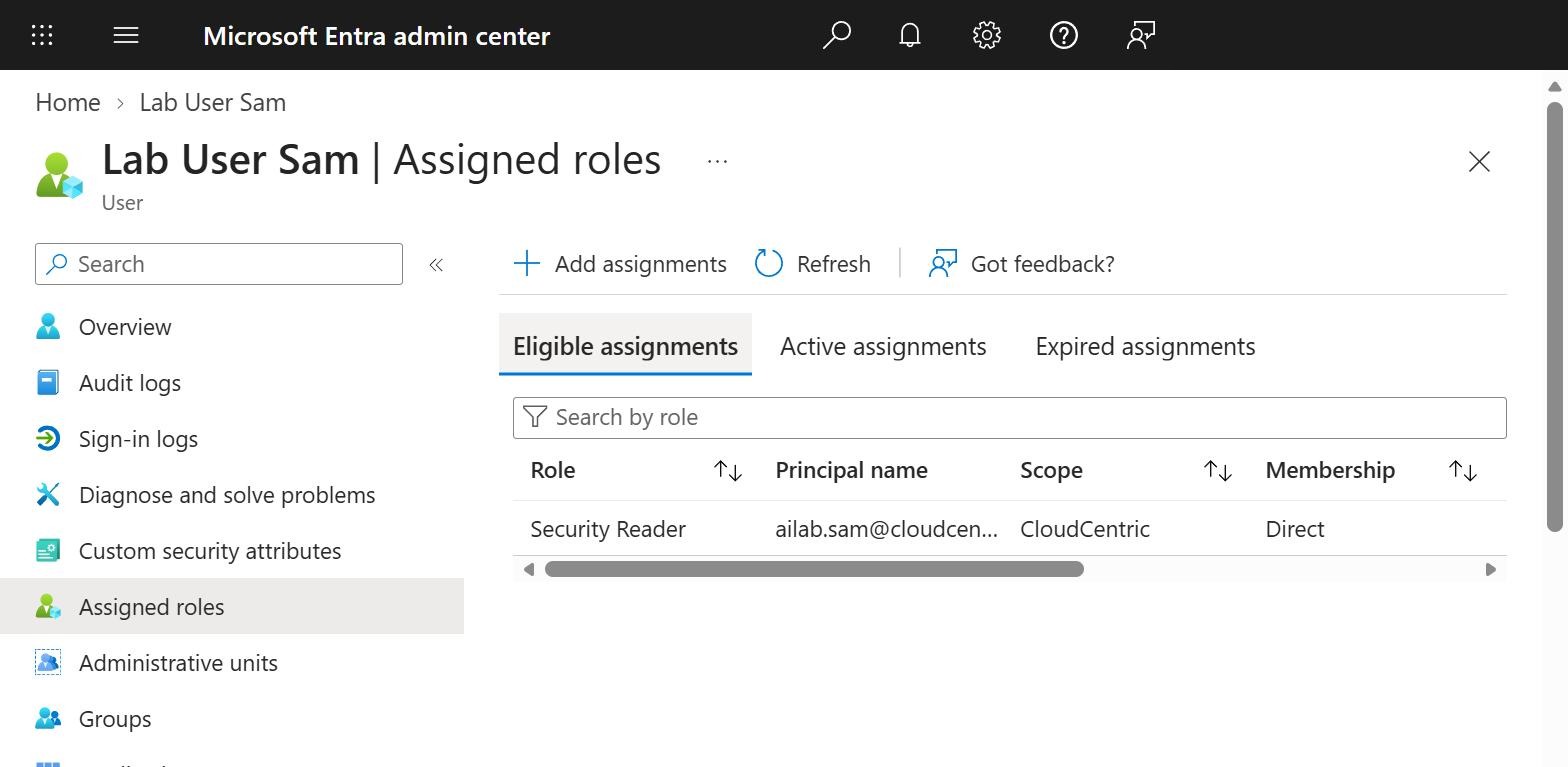Screen dimensions: 1568x767
Task: Go to Home breadcrumb
Action: point(68,102)
